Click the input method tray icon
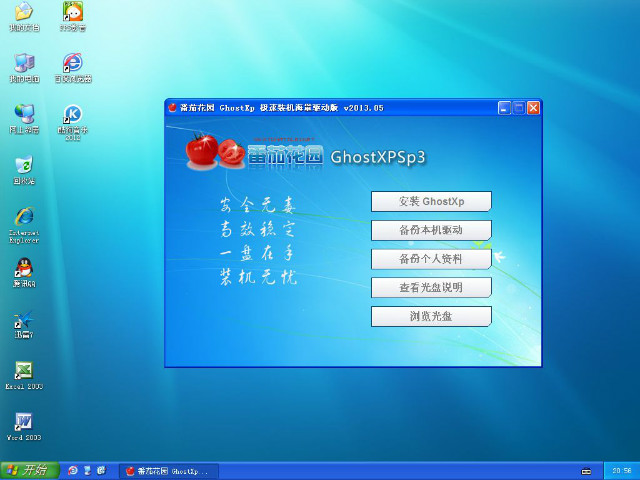The width and height of the screenshot is (640, 480). (x=586, y=471)
